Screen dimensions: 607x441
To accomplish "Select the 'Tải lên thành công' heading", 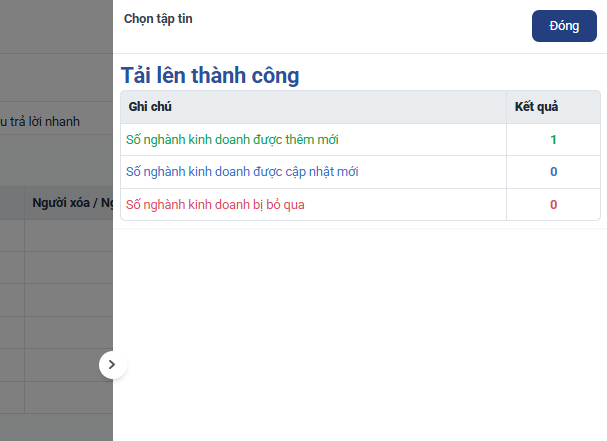I will (x=210, y=75).
